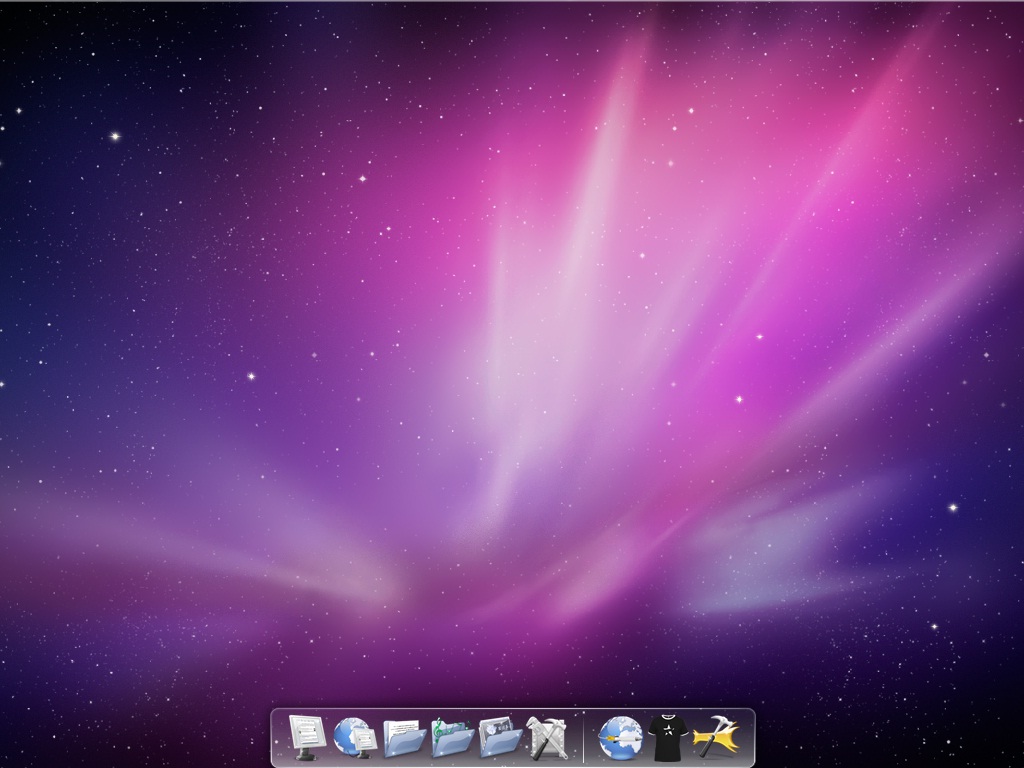Open the music folder with treble clef

452,738
